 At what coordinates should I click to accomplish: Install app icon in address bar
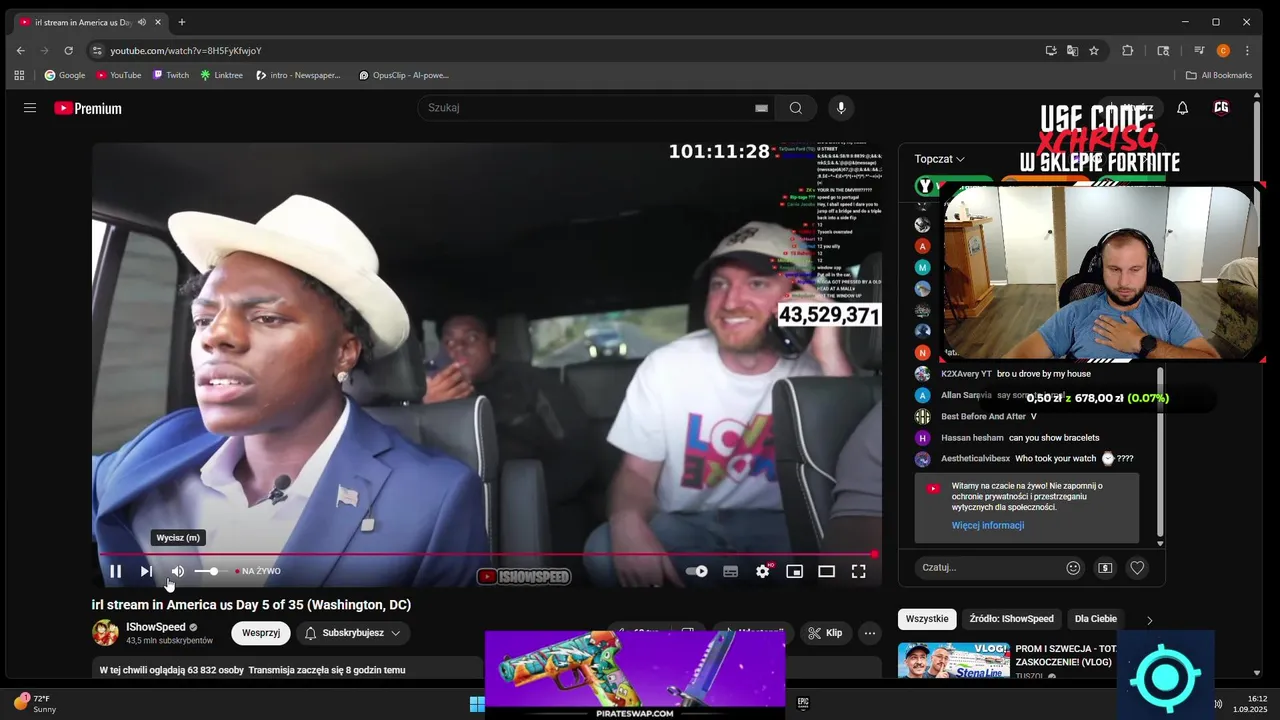coord(1050,50)
